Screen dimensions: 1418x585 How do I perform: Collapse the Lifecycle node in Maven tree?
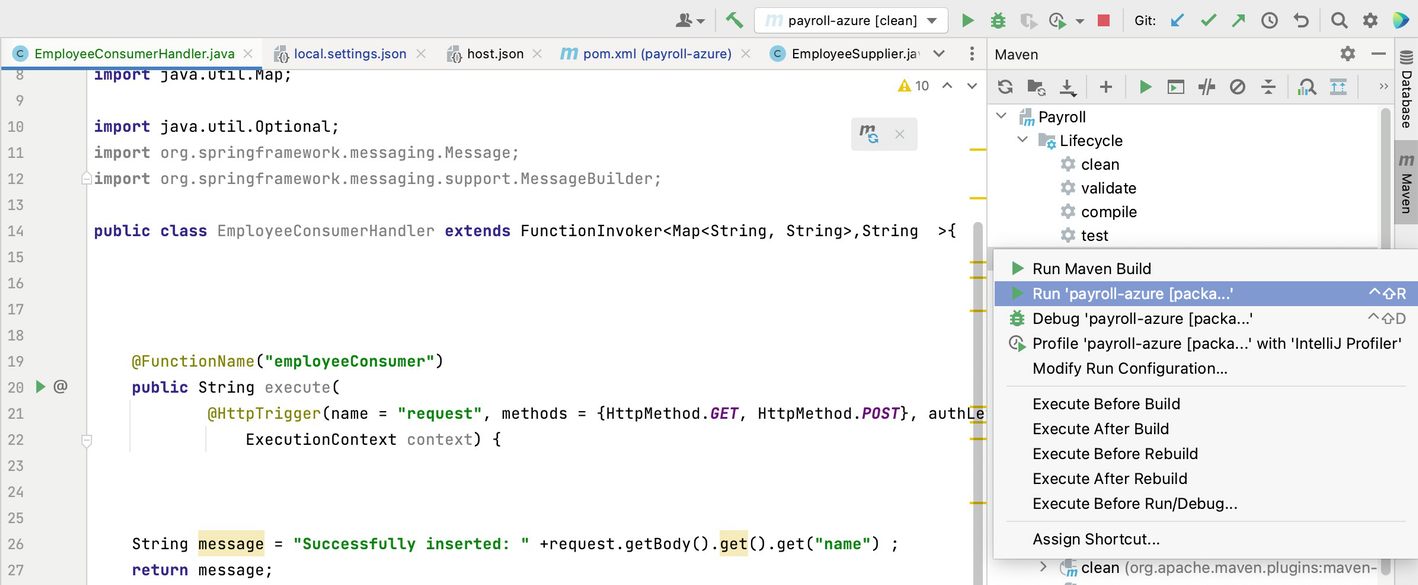click(x=1022, y=141)
